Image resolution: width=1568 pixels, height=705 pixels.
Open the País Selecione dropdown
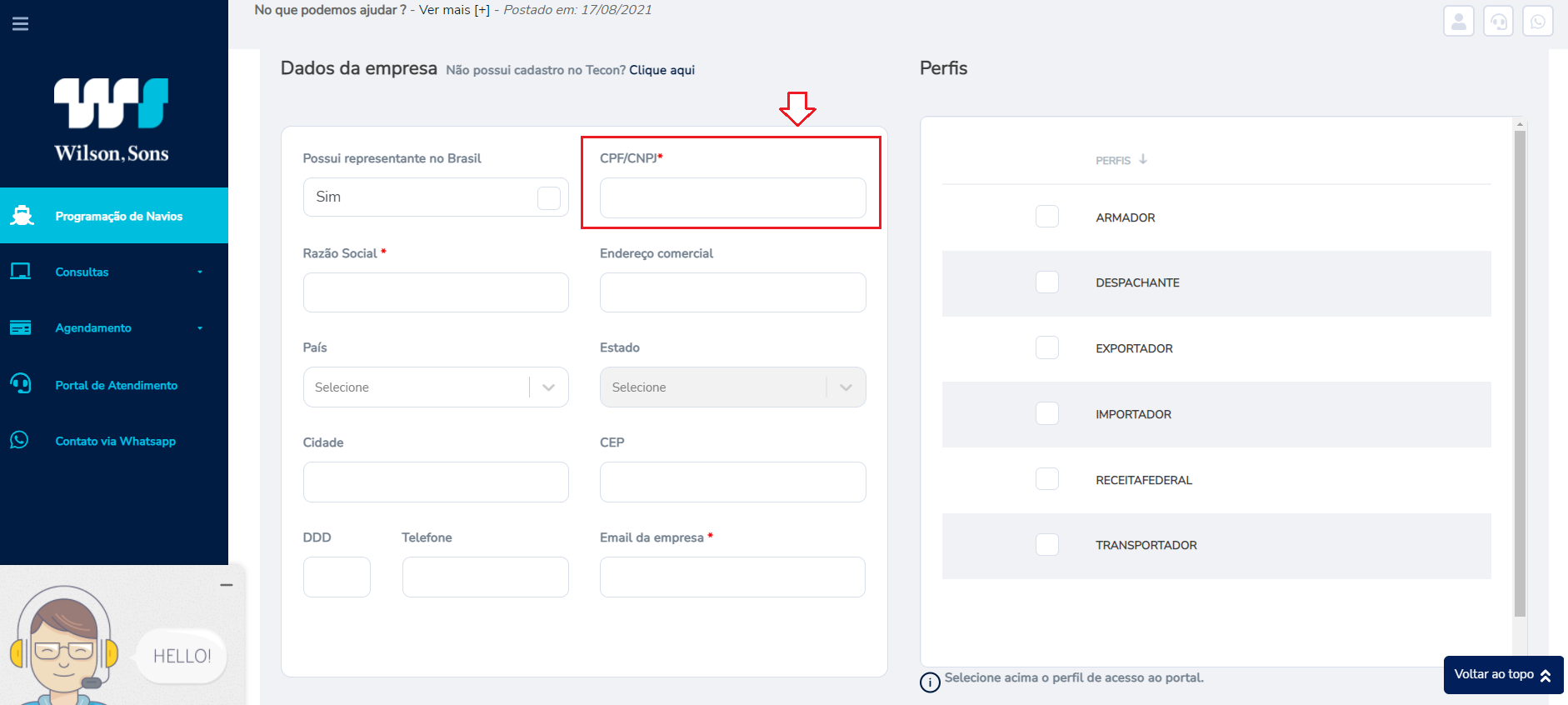[x=436, y=387]
